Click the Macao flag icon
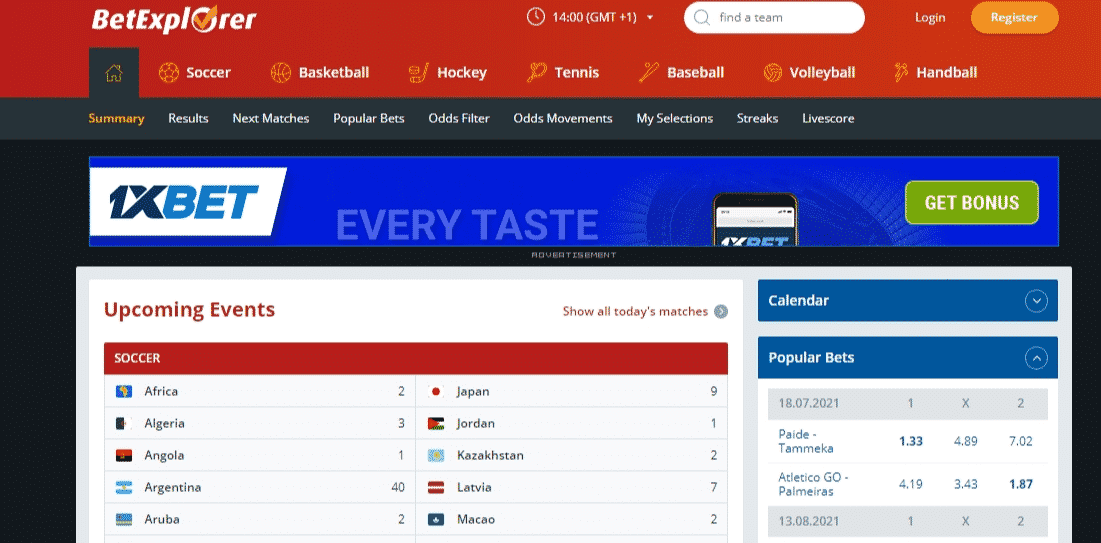The image size is (1101, 543). point(436,520)
